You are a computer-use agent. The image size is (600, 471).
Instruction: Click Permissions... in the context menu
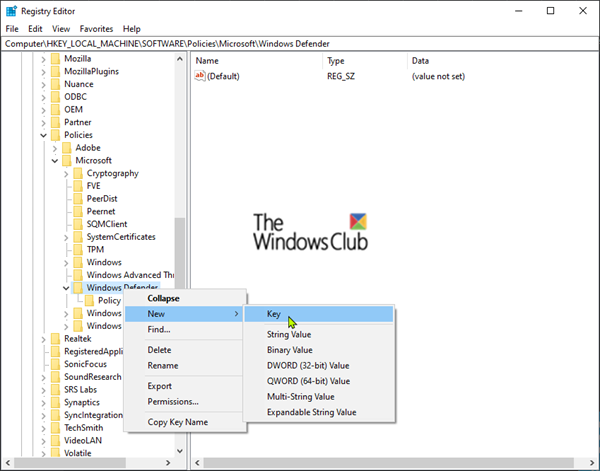click(173, 401)
